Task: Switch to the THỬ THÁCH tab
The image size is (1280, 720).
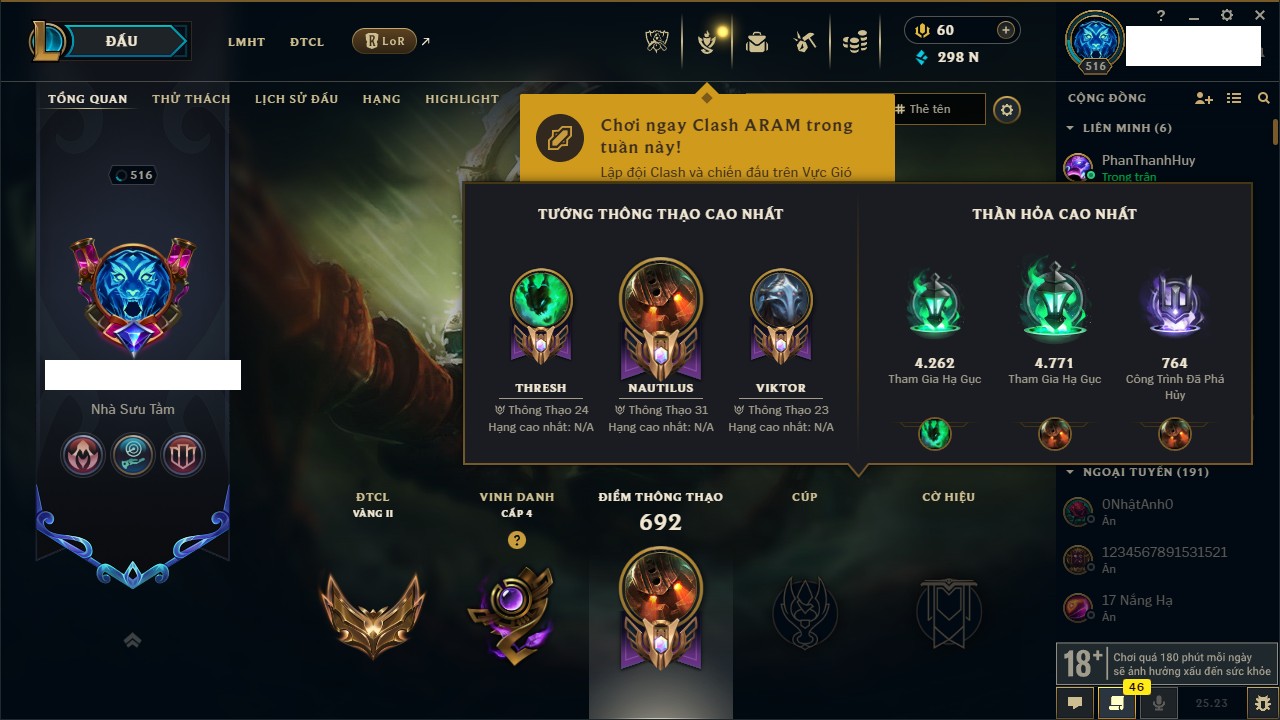Action: pyautogui.click(x=191, y=99)
